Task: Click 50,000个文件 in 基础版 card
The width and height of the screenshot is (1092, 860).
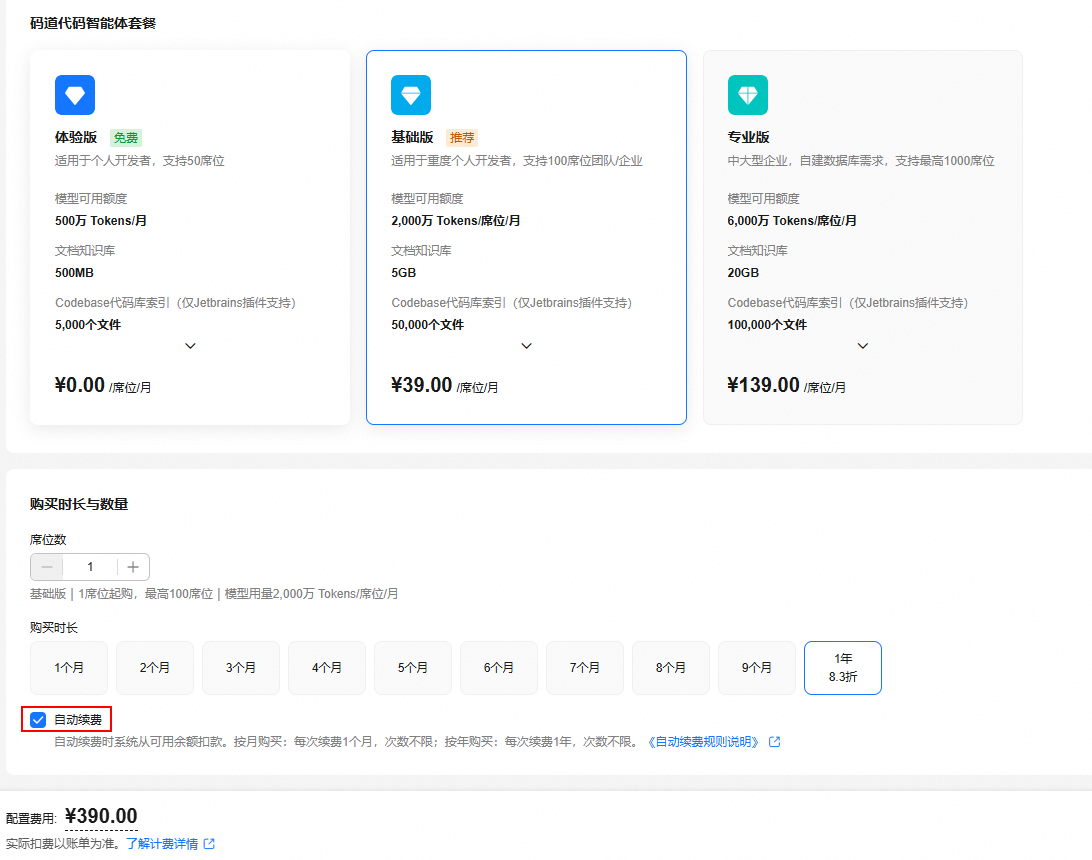Action: (x=428, y=325)
